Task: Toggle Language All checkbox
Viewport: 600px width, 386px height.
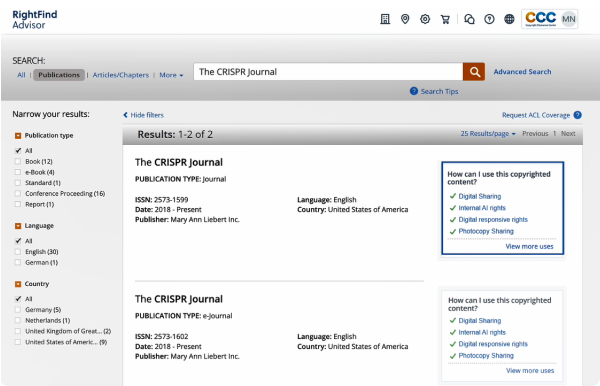Action: [x=18, y=241]
